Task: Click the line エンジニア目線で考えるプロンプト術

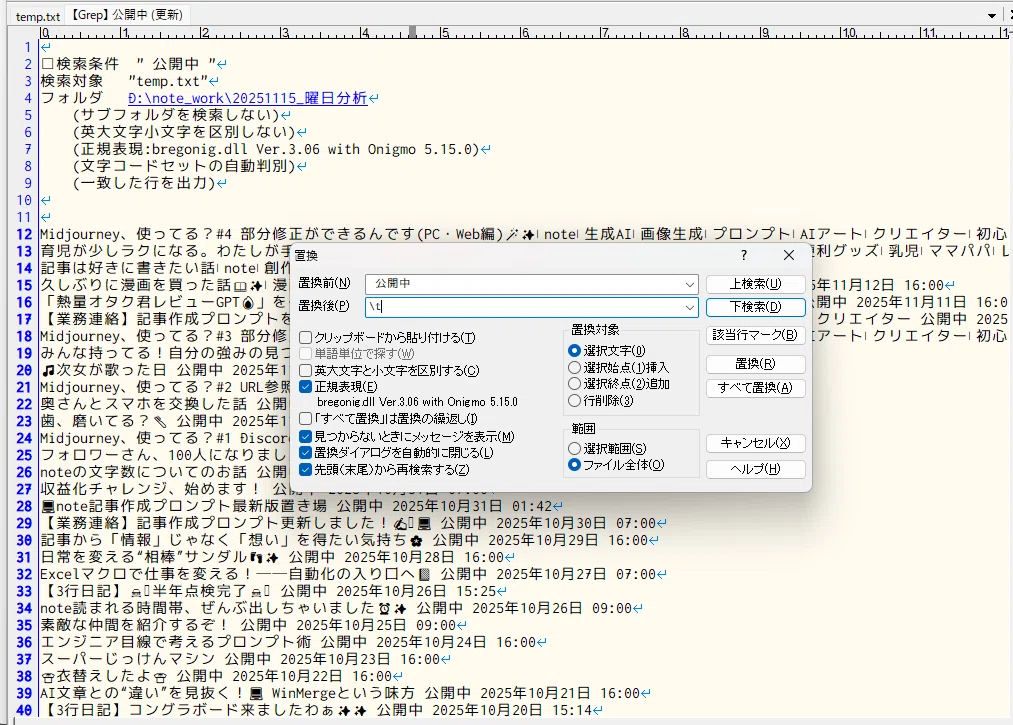Action: pyautogui.click(x=293, y=642)
